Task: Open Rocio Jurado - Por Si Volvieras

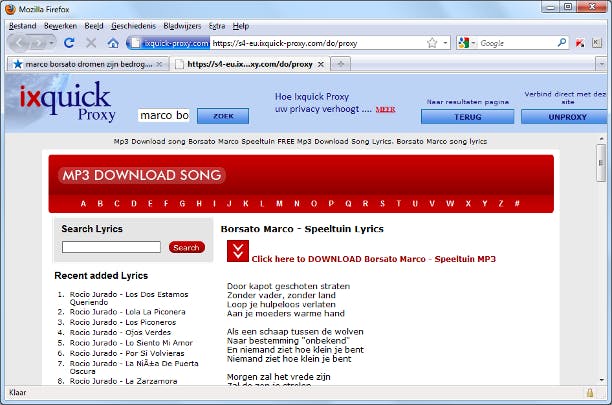Action: tap(127, 353)
